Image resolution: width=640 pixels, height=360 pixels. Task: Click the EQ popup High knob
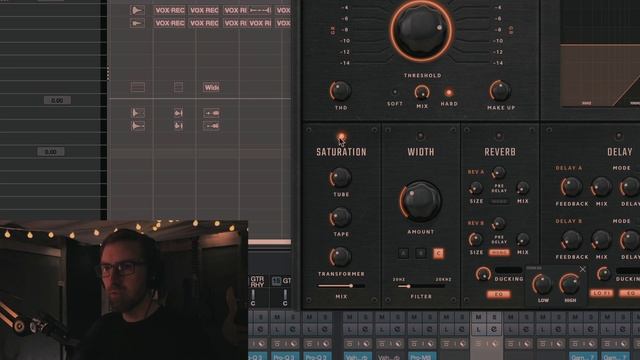coord(570,284)
